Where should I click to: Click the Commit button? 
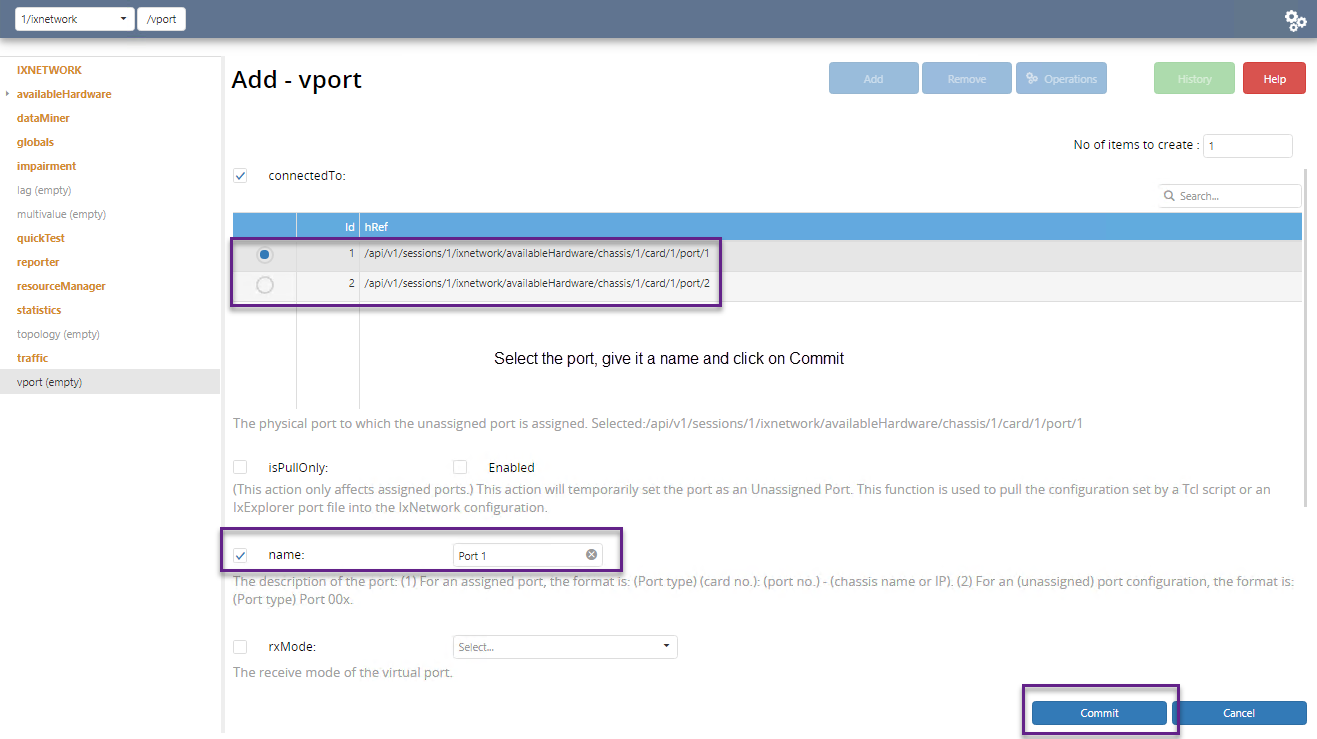click(x=1099, y=713)
